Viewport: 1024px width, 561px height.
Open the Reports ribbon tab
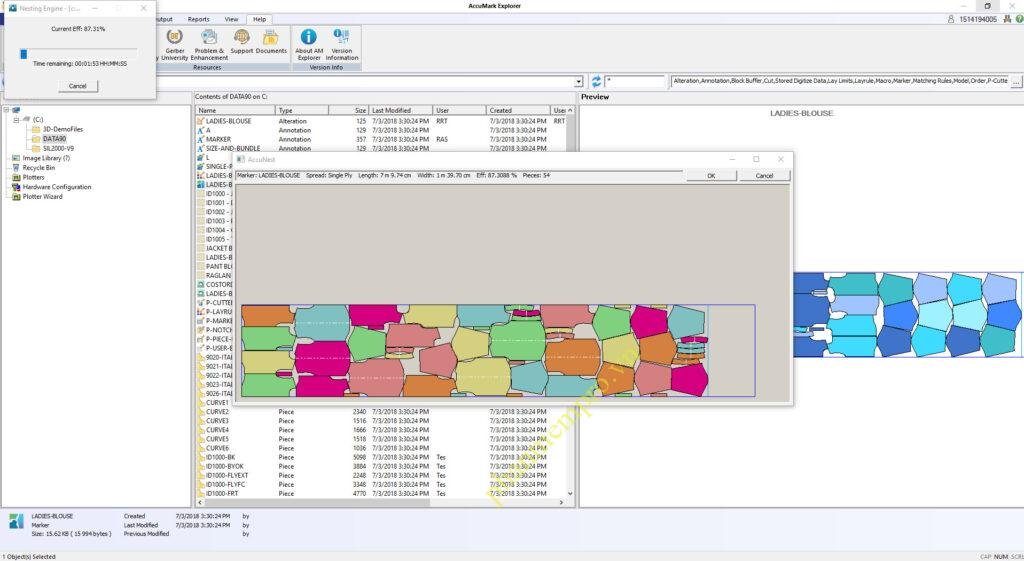[198, 19]
